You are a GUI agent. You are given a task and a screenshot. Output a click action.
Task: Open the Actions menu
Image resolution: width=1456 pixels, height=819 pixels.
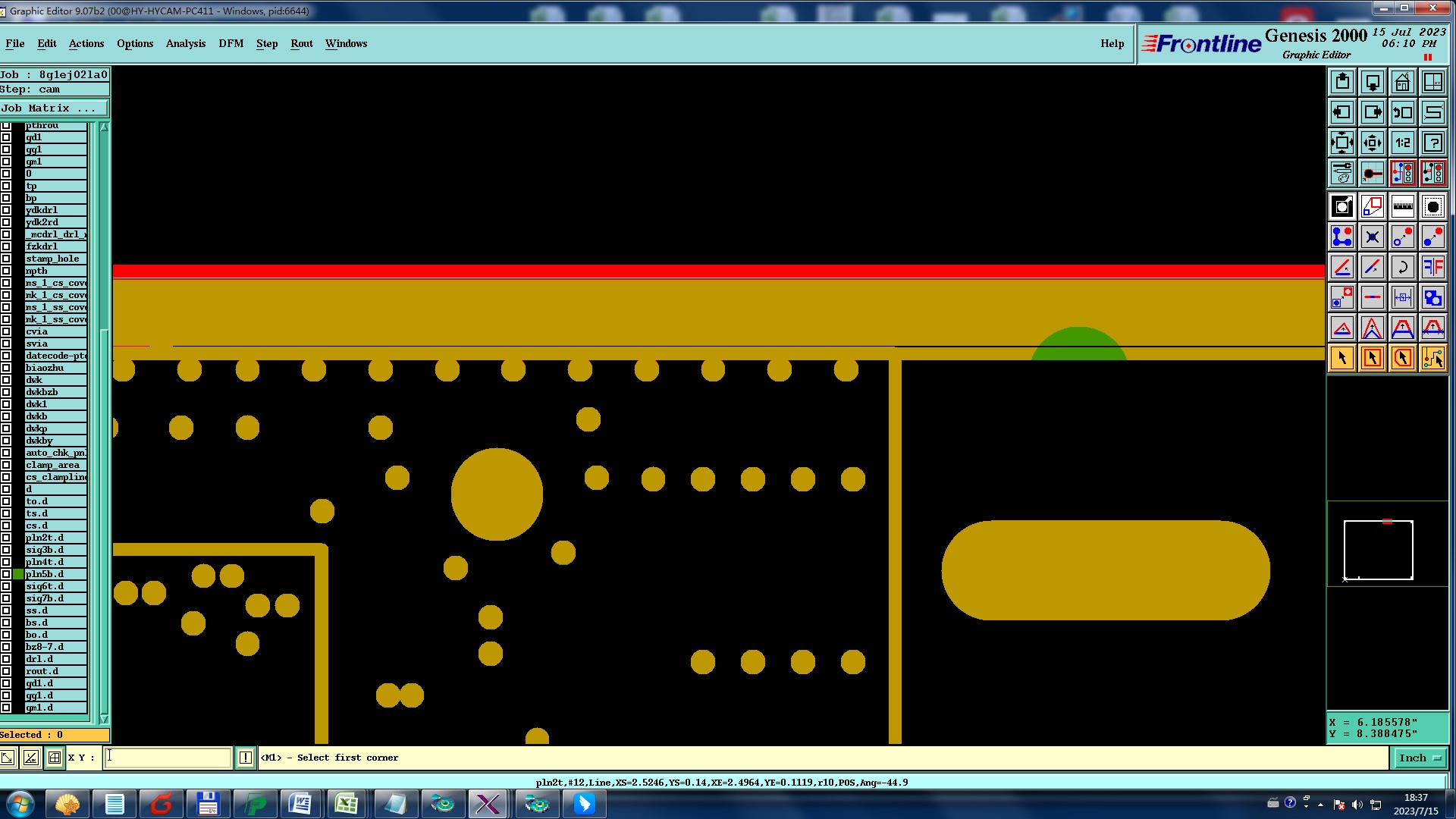86,43
